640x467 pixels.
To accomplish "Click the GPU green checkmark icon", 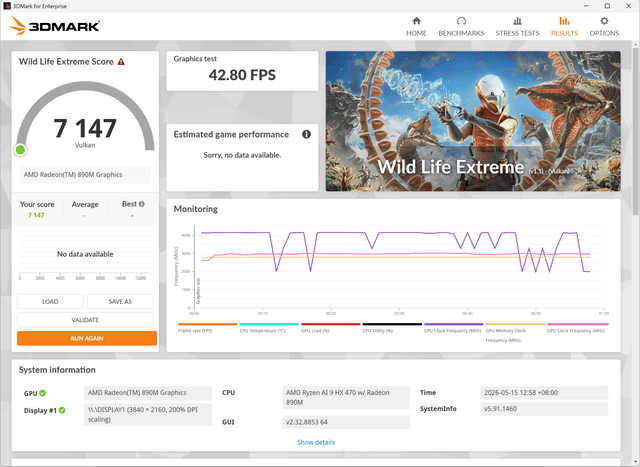I will (x=43, y=393).
